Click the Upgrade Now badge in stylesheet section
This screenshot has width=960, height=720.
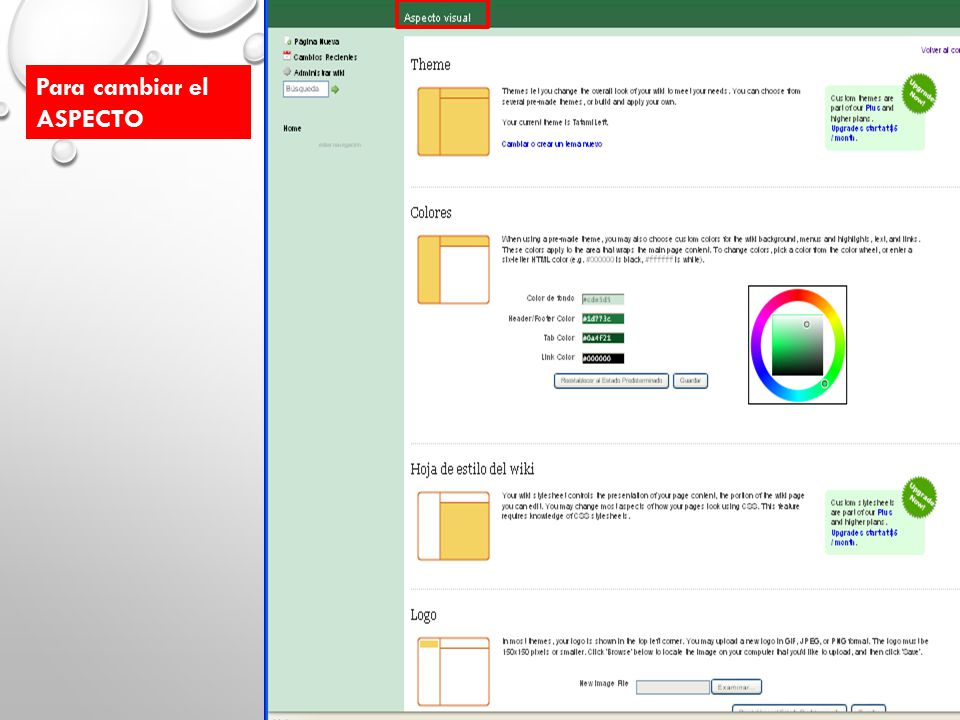point(919,497)
